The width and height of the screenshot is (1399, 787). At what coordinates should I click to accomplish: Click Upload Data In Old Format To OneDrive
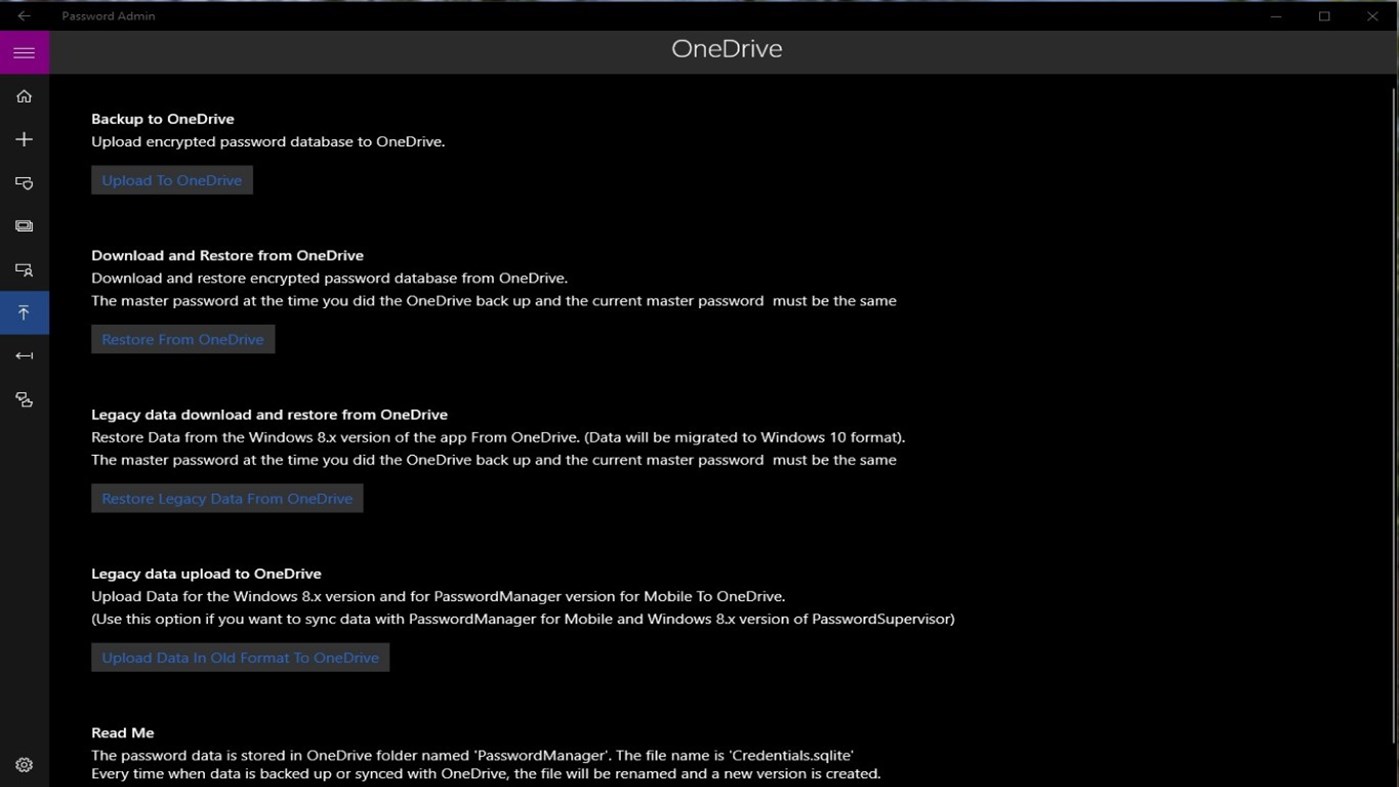click(x=239, y=657)
